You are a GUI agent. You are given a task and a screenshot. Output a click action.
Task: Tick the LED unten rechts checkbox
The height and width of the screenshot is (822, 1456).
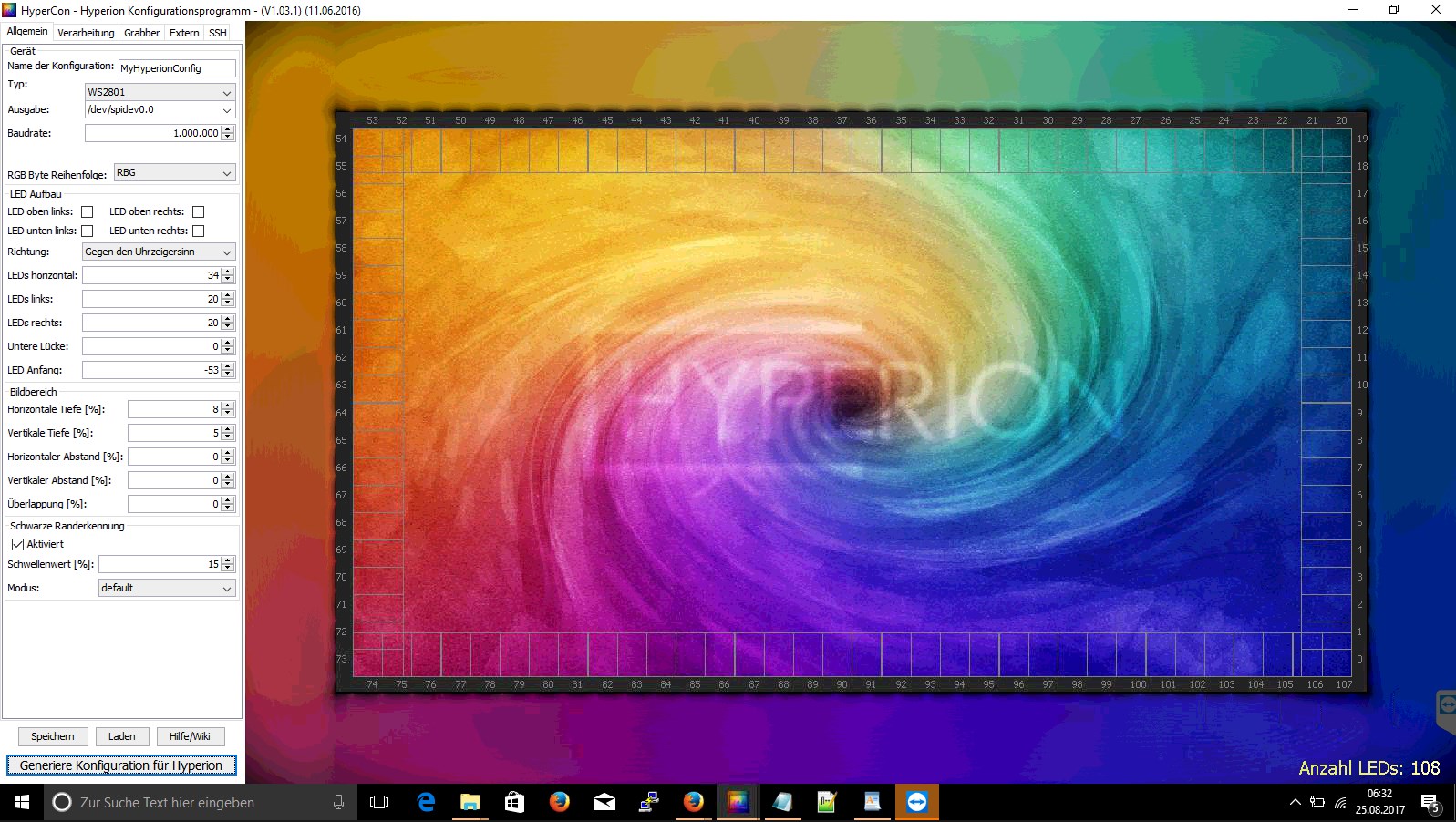(x=198, y=231)
